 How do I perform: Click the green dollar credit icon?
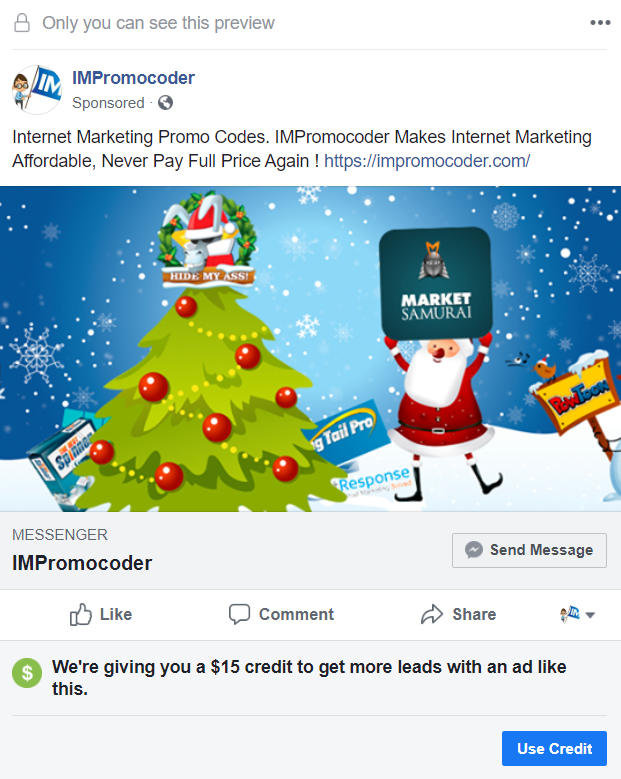pyautogui.click(x=27, y=673)
